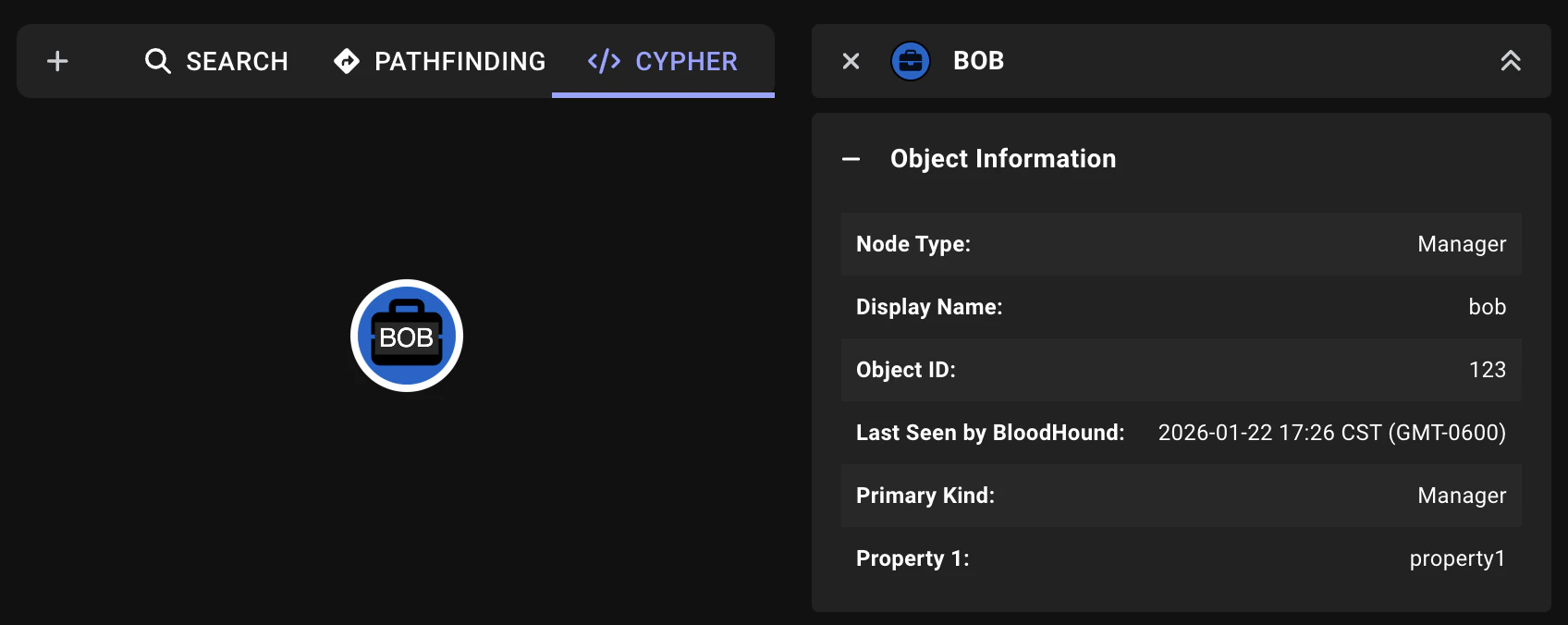Viewport: 1568px width, 625px height.
Task: Click the Cypher code brackets icon
Action: pos(602,61)
